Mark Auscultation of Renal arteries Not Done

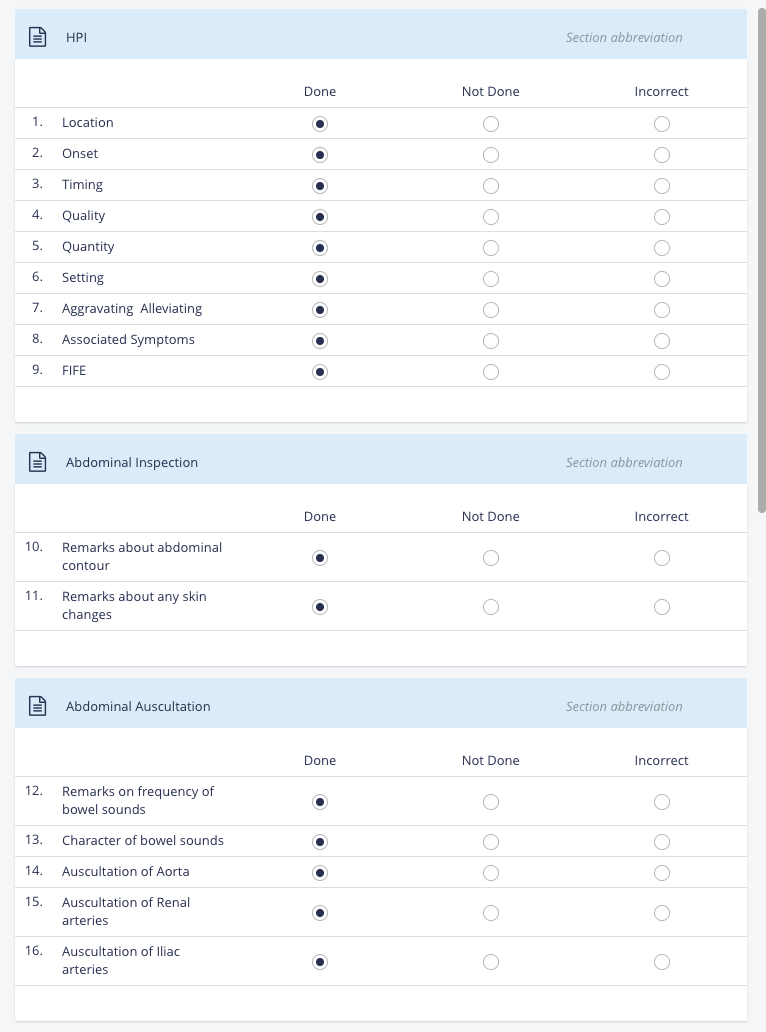pos(491,913)
